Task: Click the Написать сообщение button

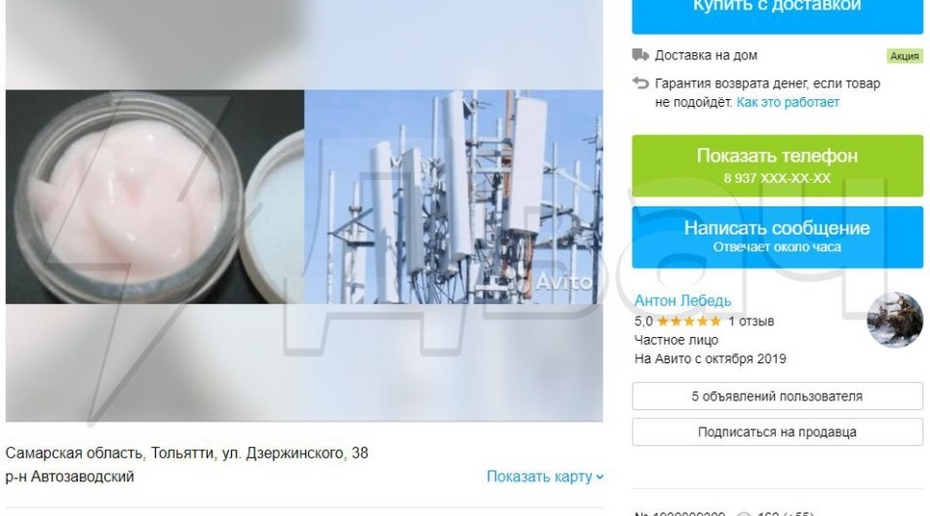Action: point(777,237)
